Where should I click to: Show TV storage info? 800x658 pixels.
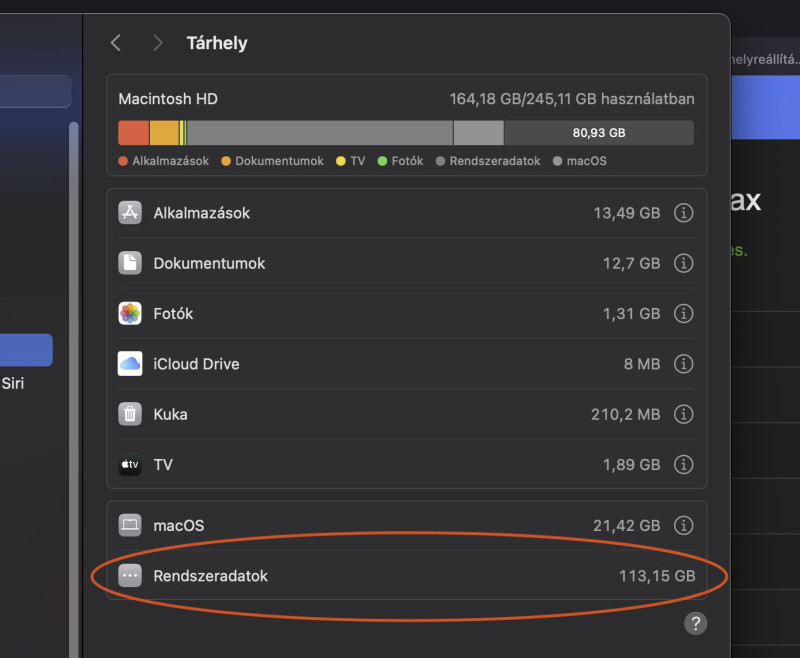pos(683,465)
